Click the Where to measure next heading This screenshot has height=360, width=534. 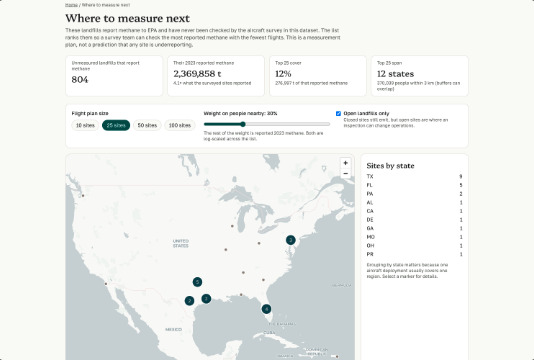click(x=127, y=18)
